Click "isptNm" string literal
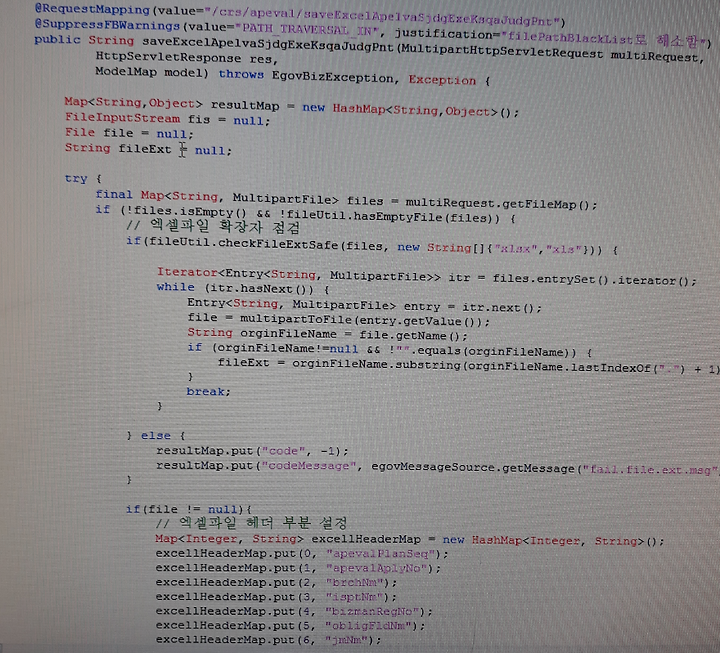The width and height of the screenshot is (720, 653). point(354,597)
